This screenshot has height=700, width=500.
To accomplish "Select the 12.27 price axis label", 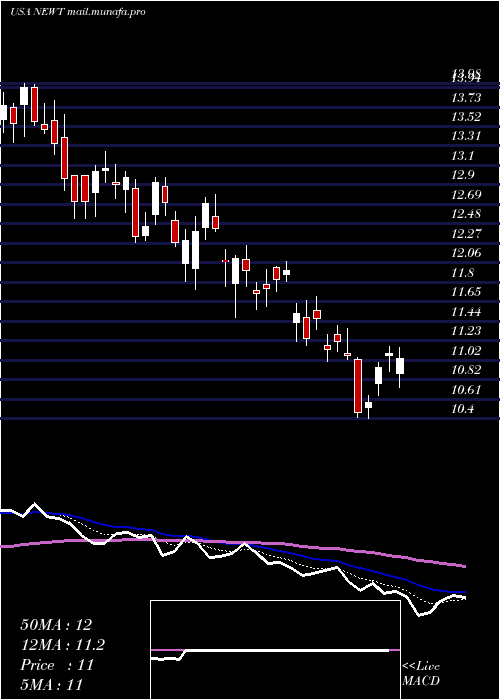I will pyautogui.click(x=467, y=233).
